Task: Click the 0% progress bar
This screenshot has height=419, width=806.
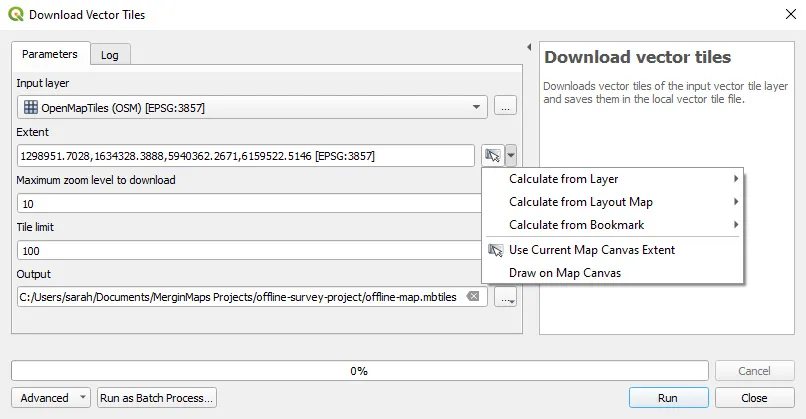Action: (x=360, y=371)
